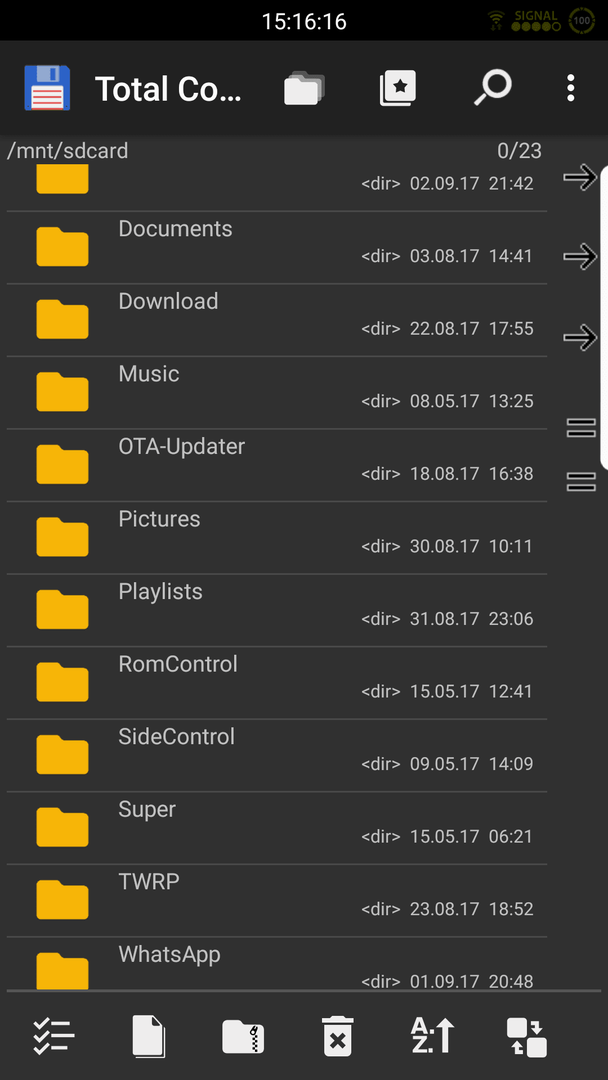This screenshot has height=1080, width=608.
Task: Tap the date 23.08.17 18:52
Action: pyautogui.click(x=472, y=909)
